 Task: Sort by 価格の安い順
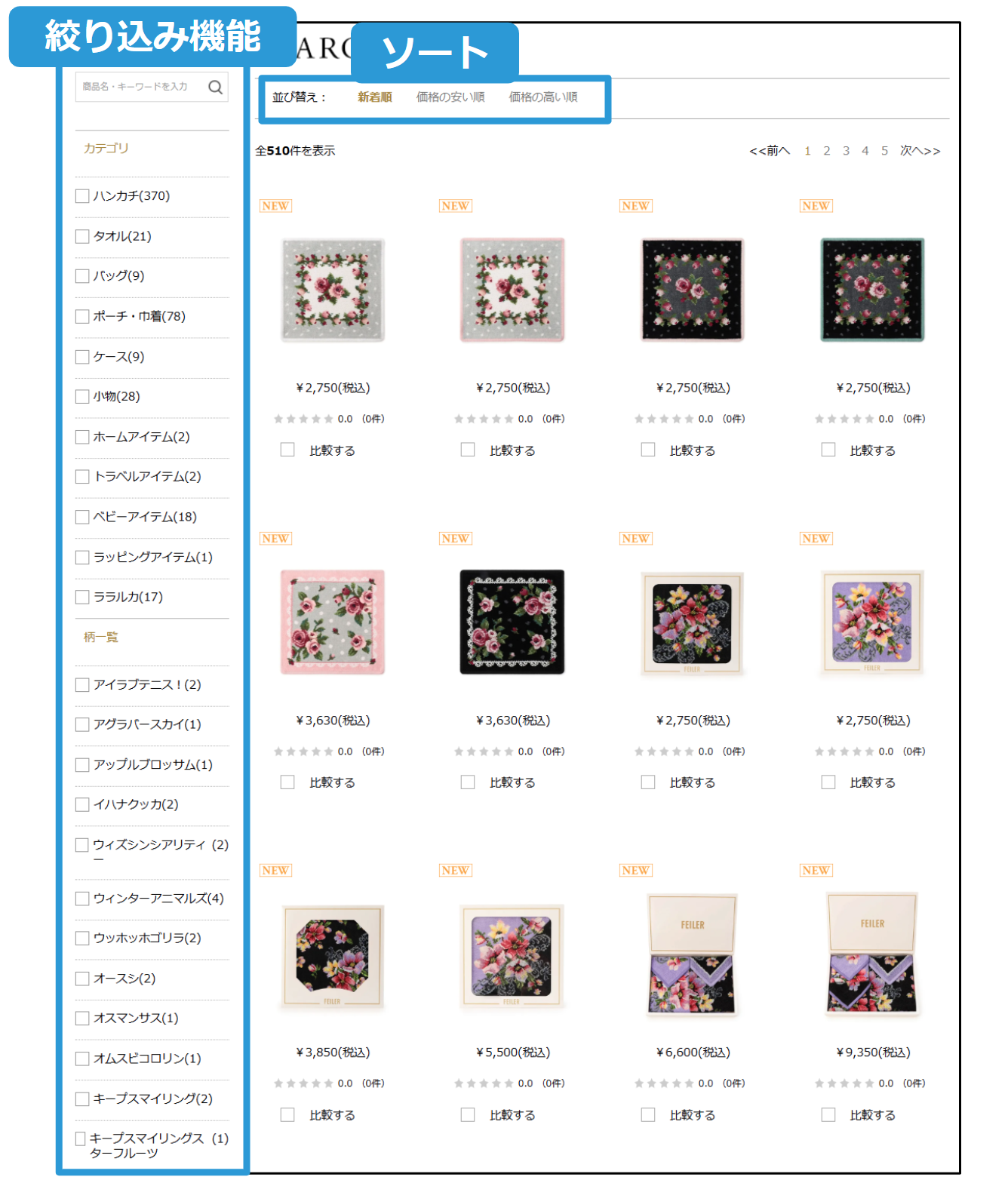point(450,97)
